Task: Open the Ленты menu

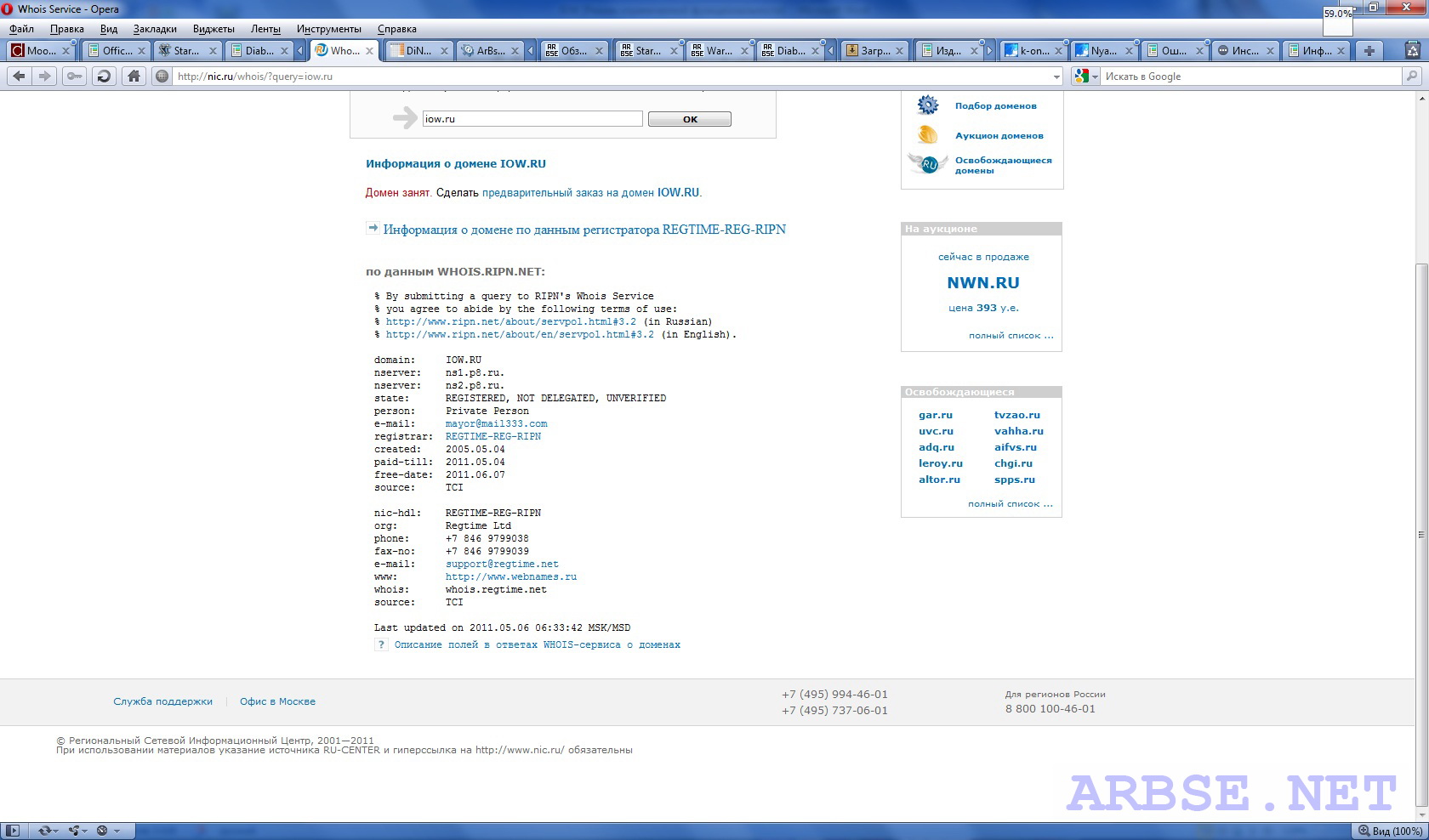Action: pyautogui.click(x=265, y=29)
